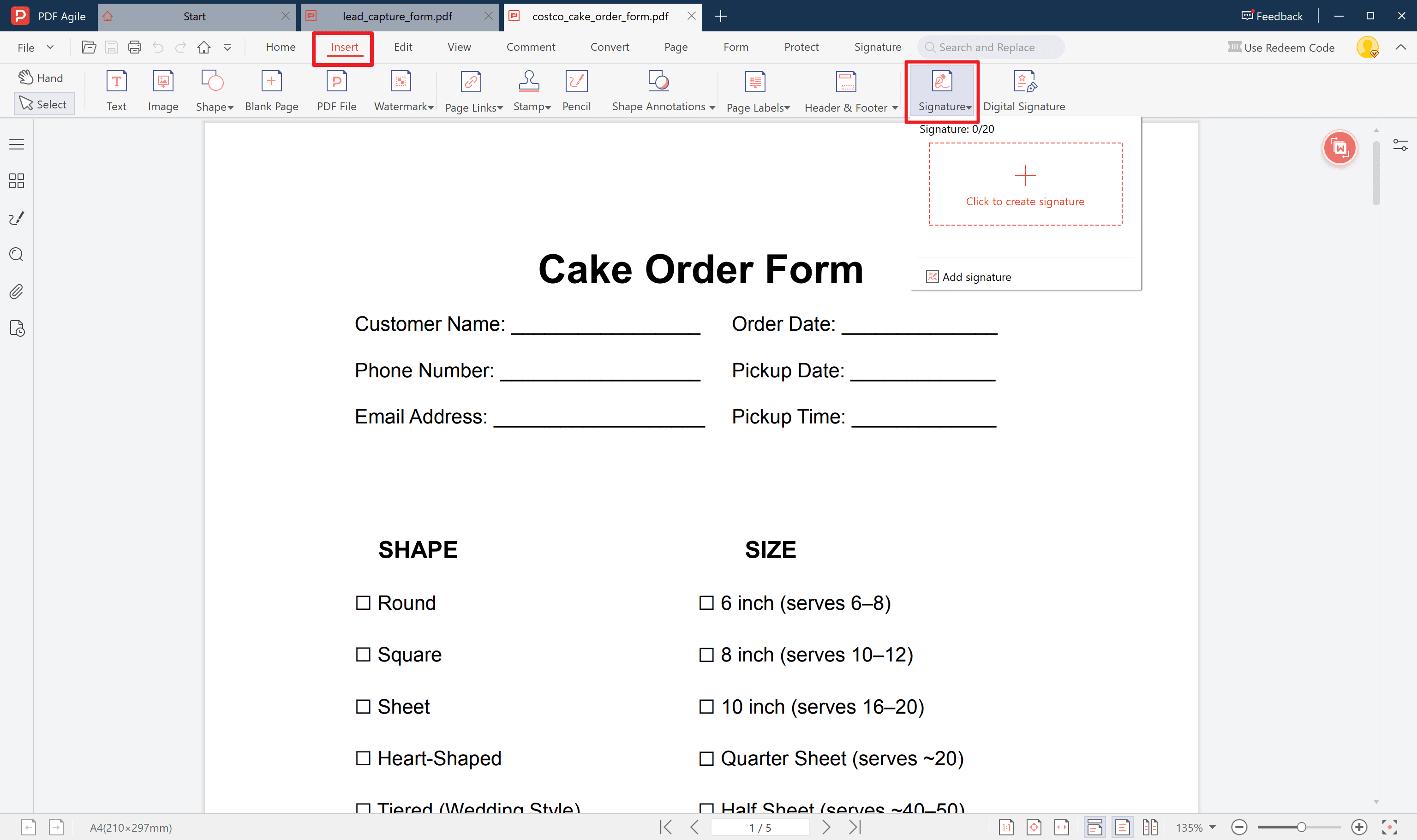Select the Text insert tool
This screenshot has height=840, width=1417.
pos(116,90)
